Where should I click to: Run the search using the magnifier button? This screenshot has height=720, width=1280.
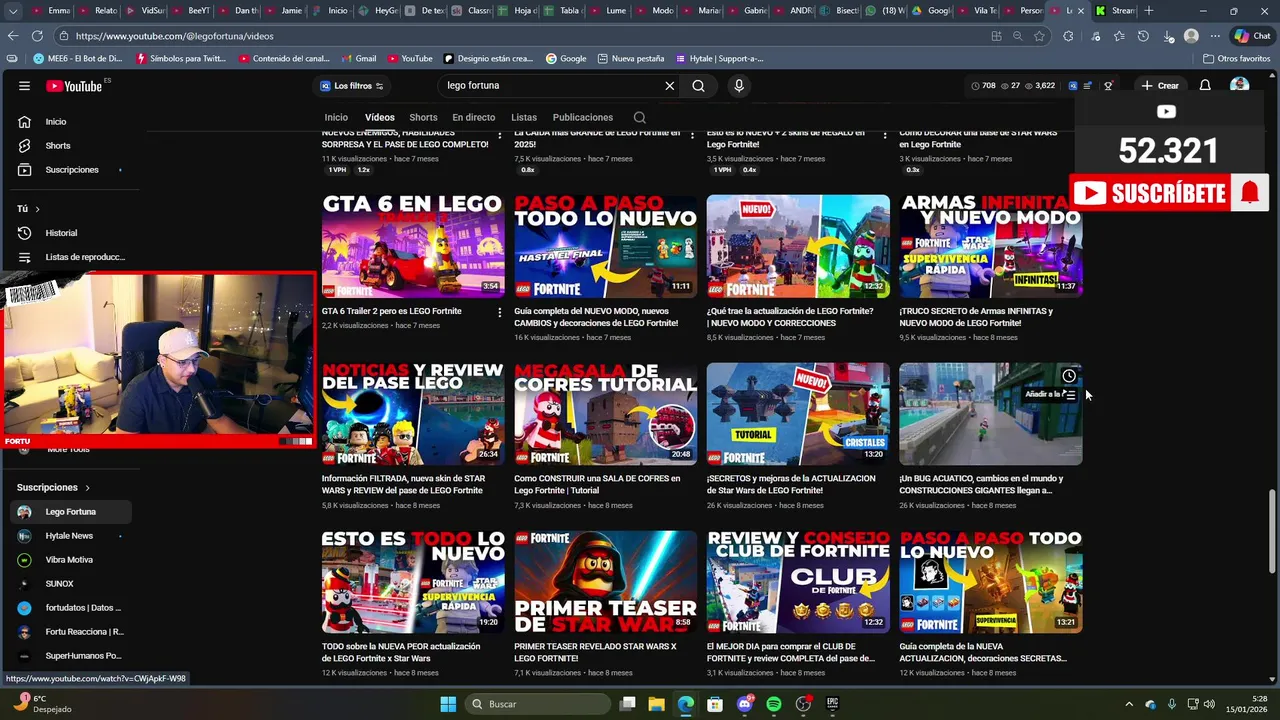698,86
